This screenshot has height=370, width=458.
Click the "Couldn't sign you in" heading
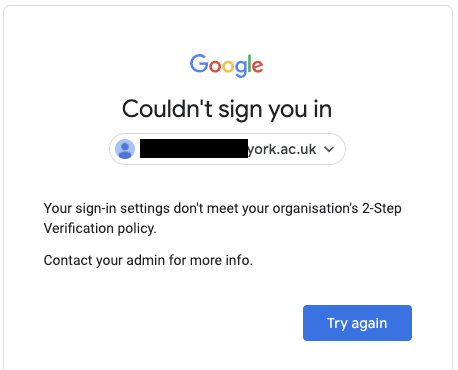tap(227, 109)
